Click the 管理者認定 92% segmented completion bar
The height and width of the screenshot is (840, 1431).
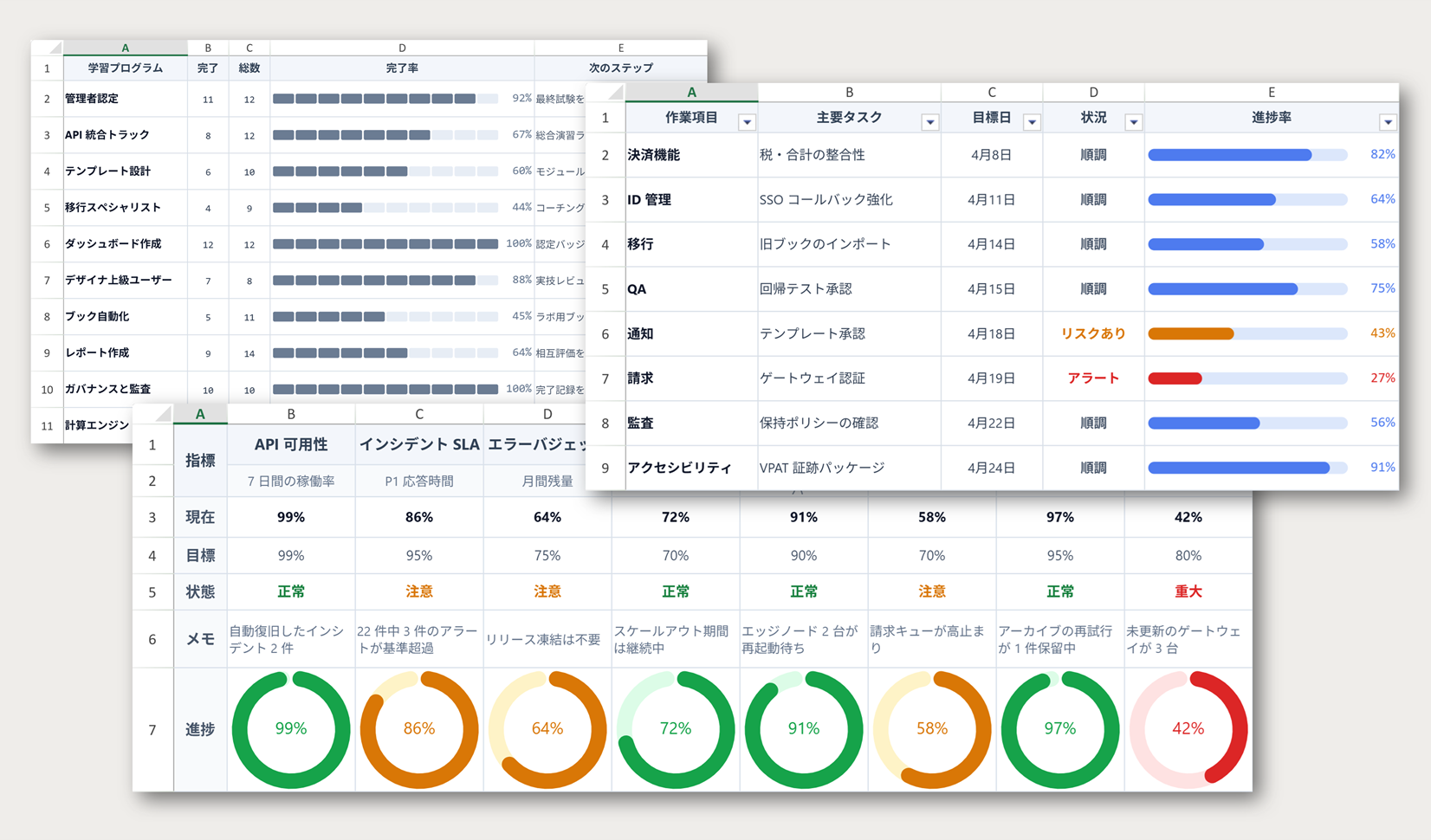point(385,99)
